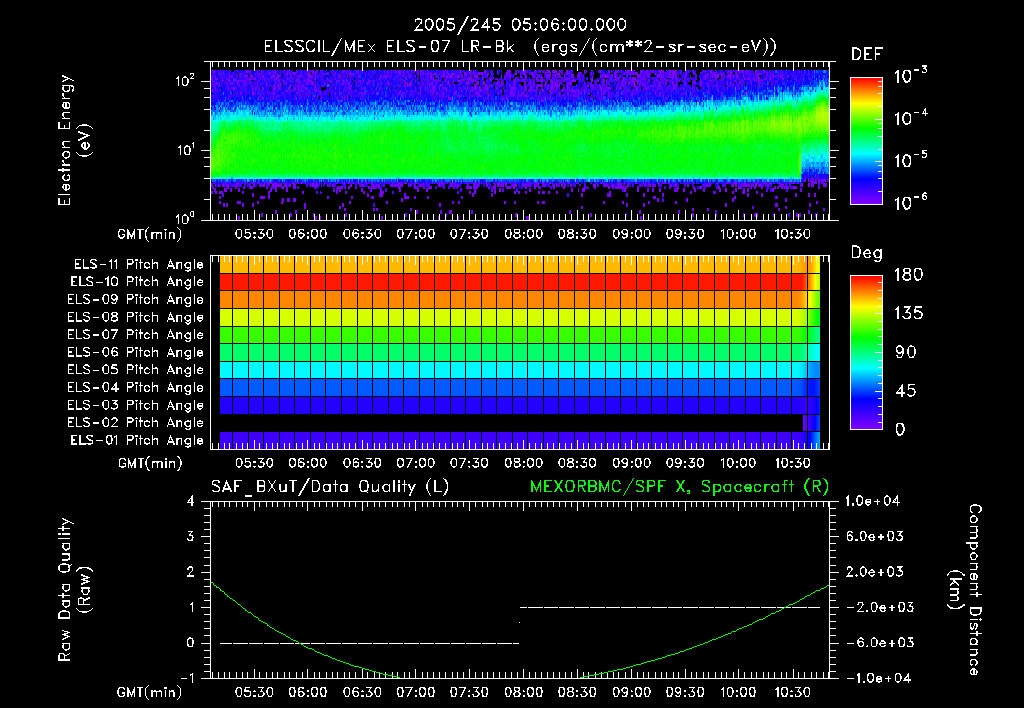The height and width of the screenshot is (708, 1024).
Task: Click the DEF rainbow color scale bar
Action: (866, 140)
